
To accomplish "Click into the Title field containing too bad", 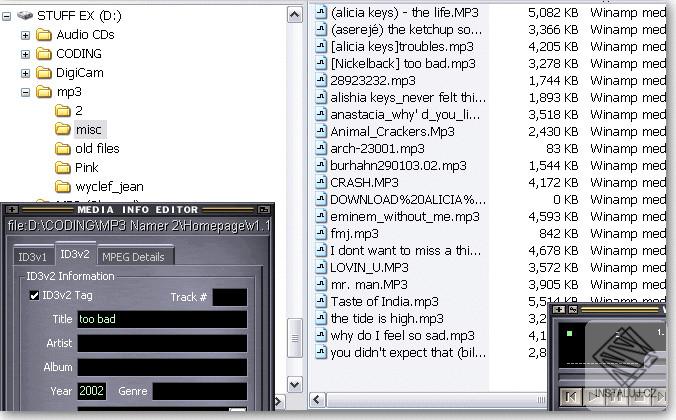I will point(162,320).
